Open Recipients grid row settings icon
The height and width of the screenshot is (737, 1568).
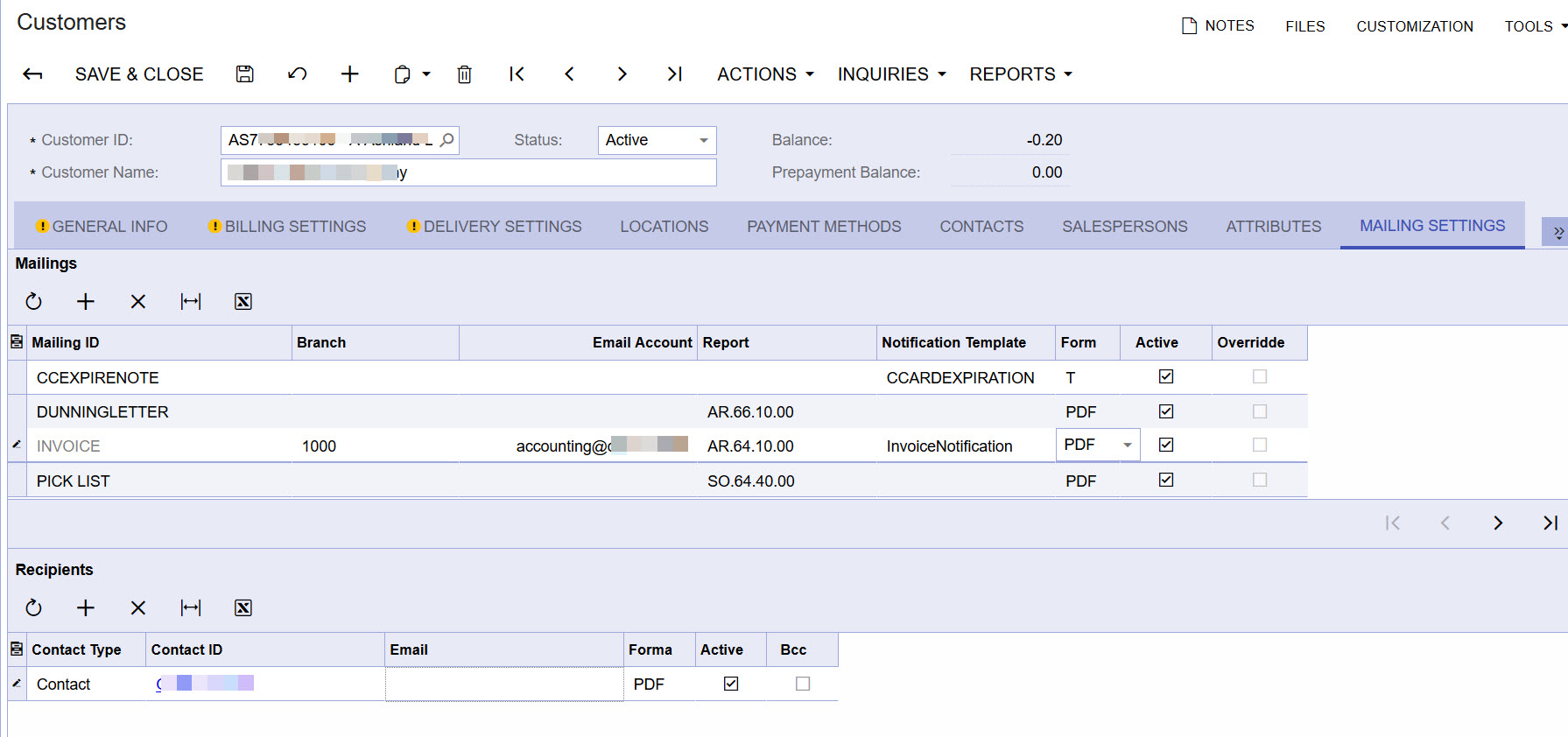coord(17,649)
